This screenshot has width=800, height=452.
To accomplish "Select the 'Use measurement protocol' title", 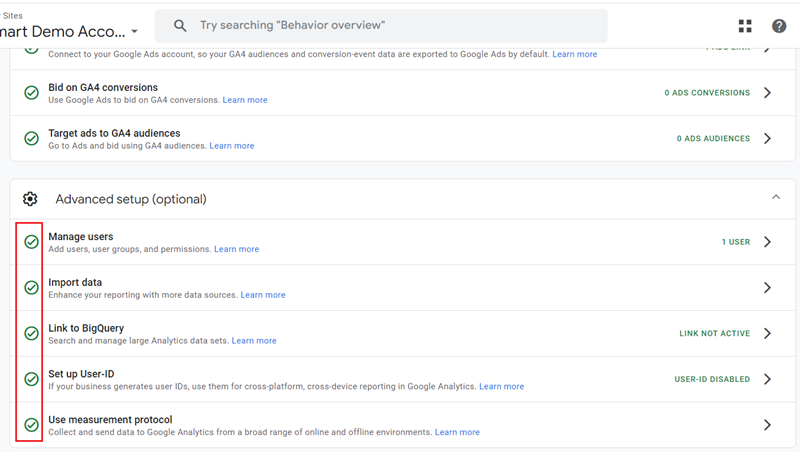I will click(x=110, y=420).
